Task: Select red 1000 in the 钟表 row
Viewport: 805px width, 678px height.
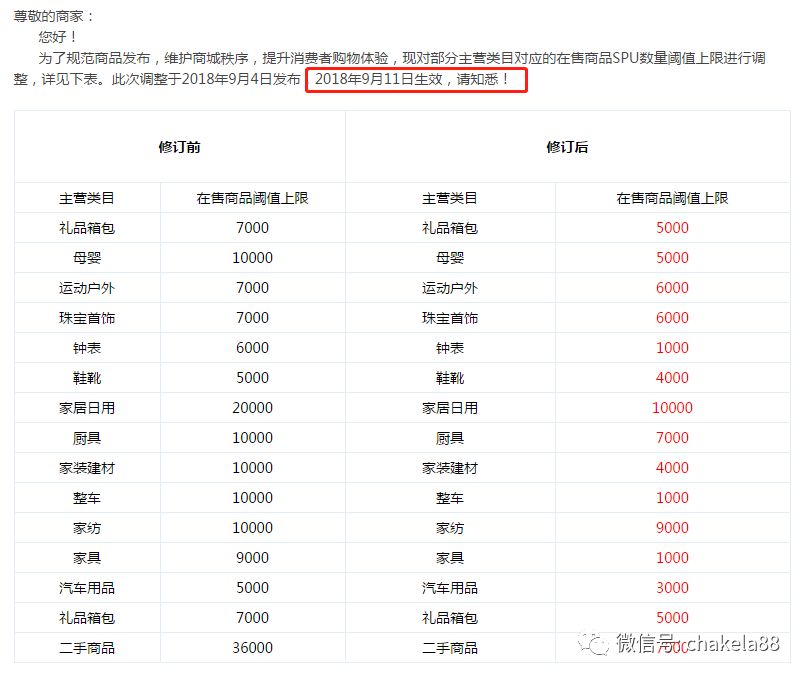Action: tap(672, 348)
